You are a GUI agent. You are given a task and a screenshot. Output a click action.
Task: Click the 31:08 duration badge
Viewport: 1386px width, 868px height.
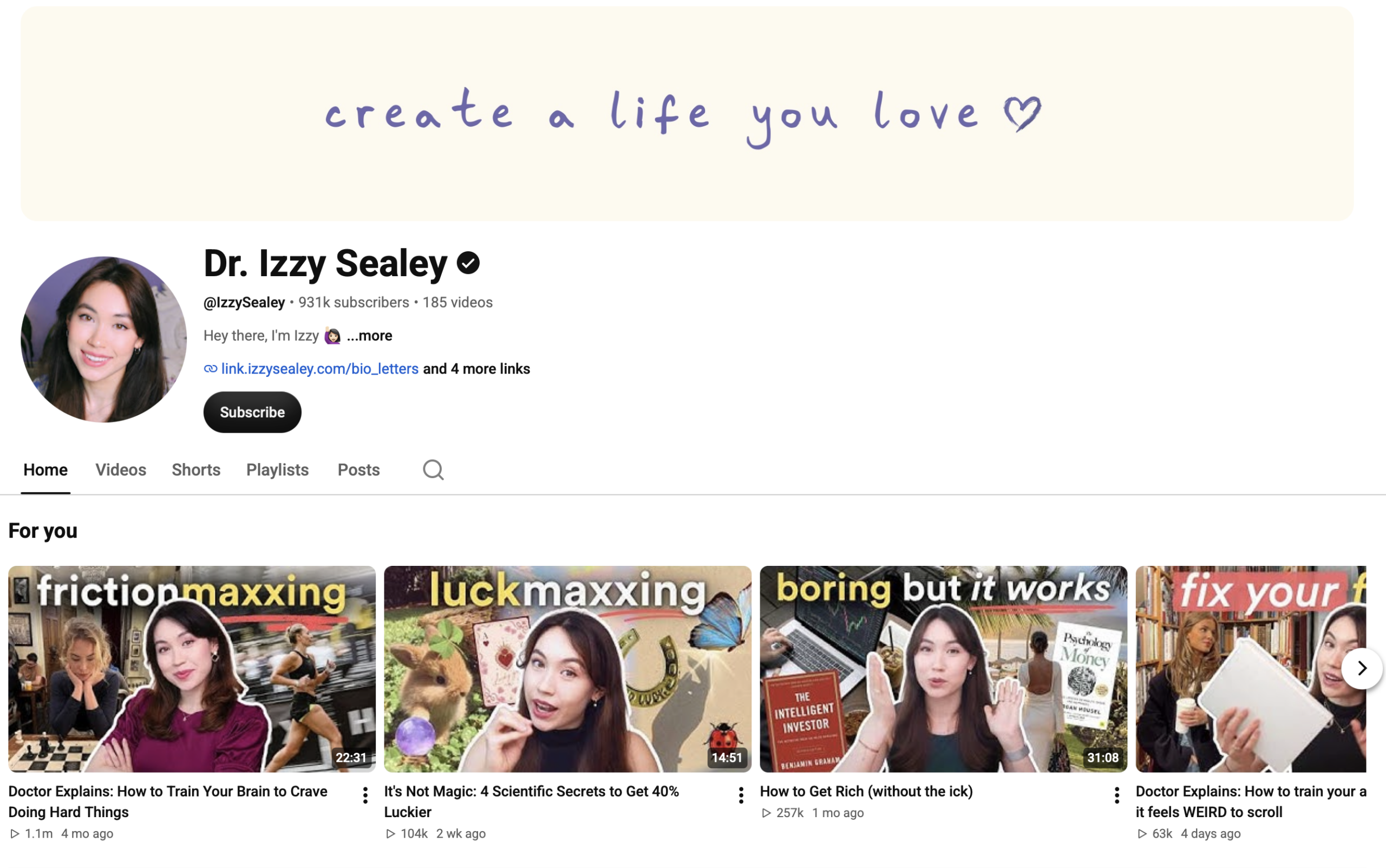click(1102, 758)
